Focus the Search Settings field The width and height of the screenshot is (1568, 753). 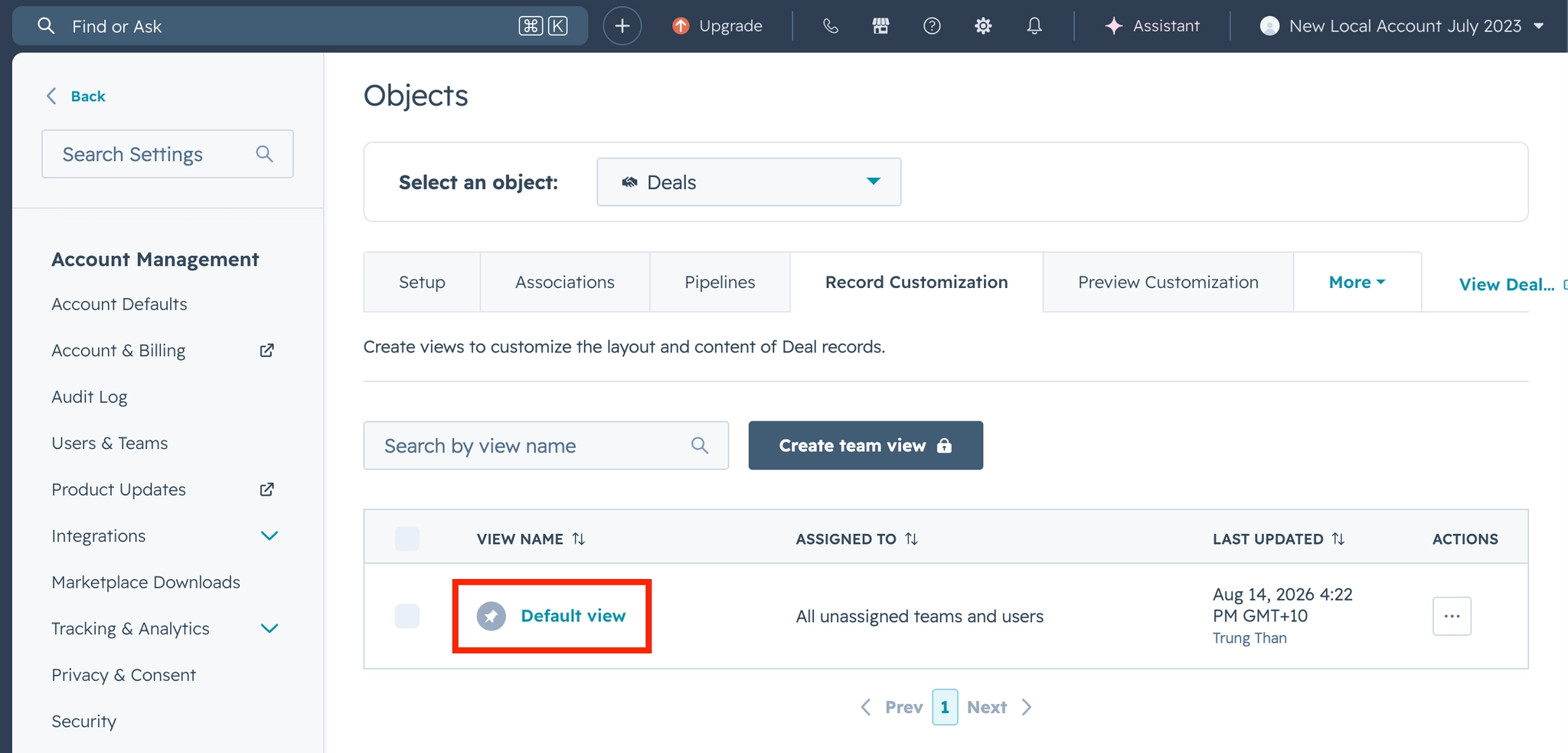(168, 154)
